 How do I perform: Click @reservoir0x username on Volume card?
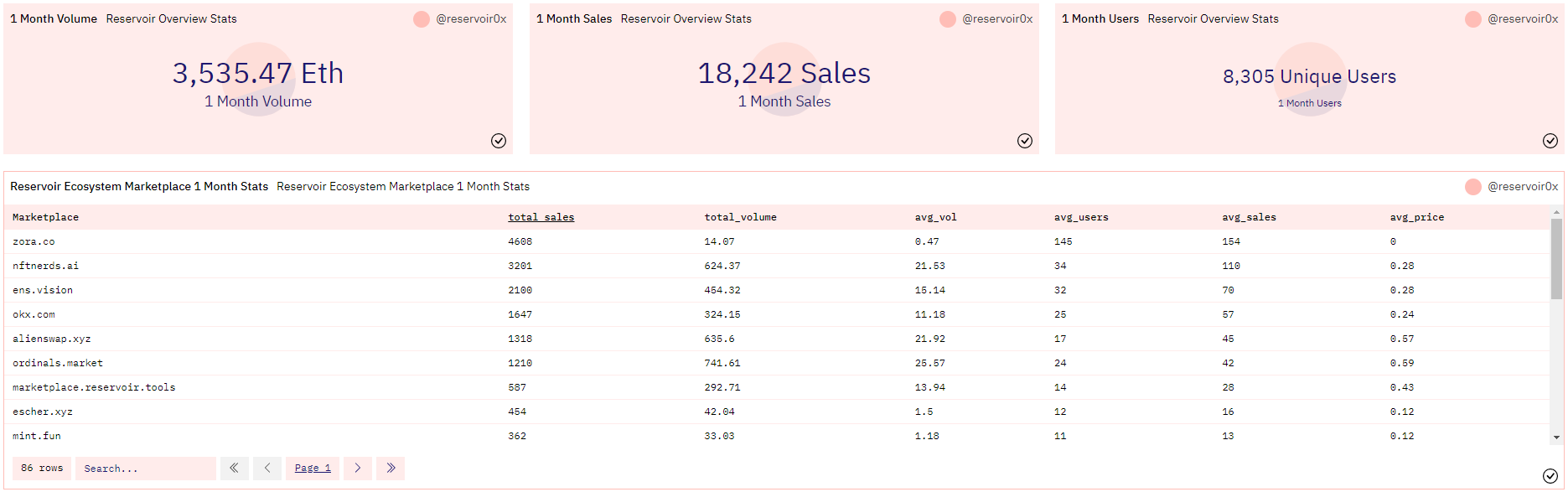click(471, 18)
